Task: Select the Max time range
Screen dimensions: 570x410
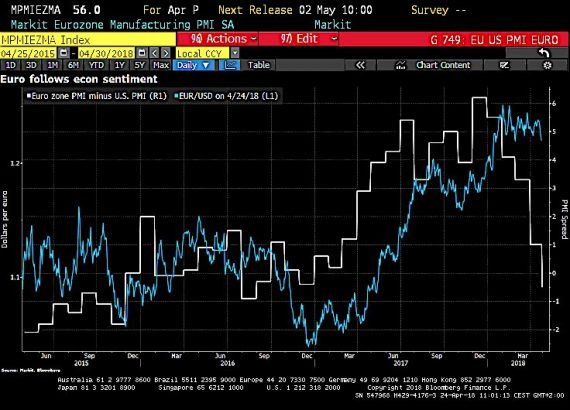Action: pos(161,65)
